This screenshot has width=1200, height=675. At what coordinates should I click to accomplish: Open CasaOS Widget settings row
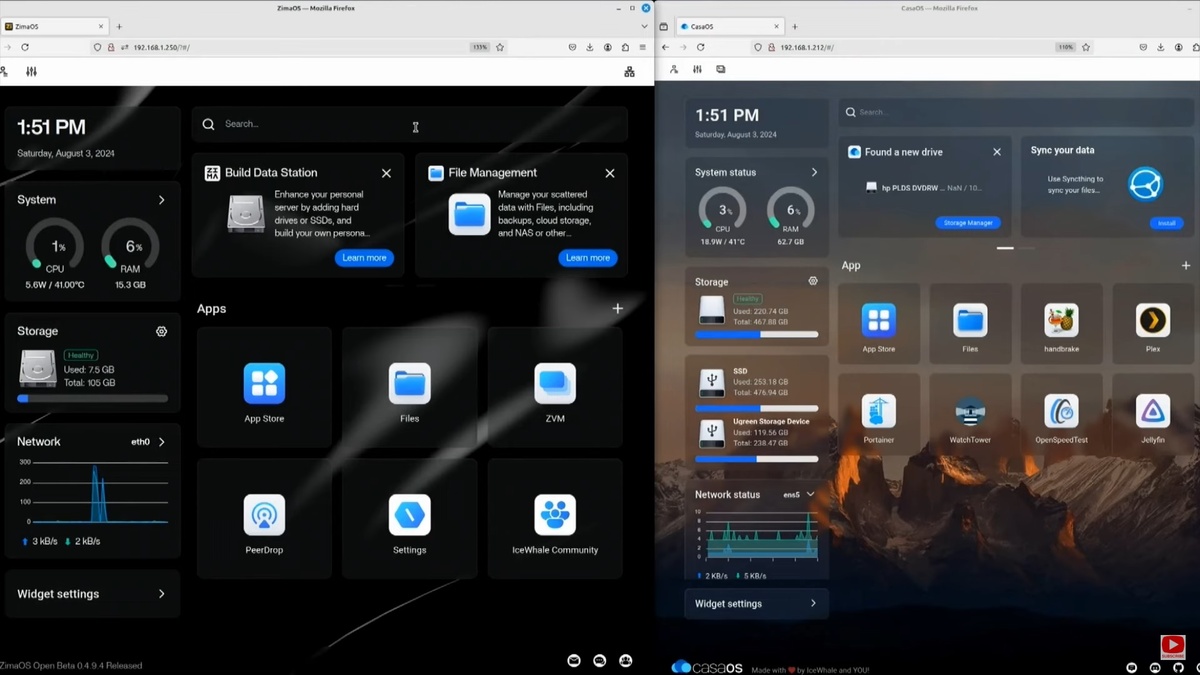[x=757, y=603]
